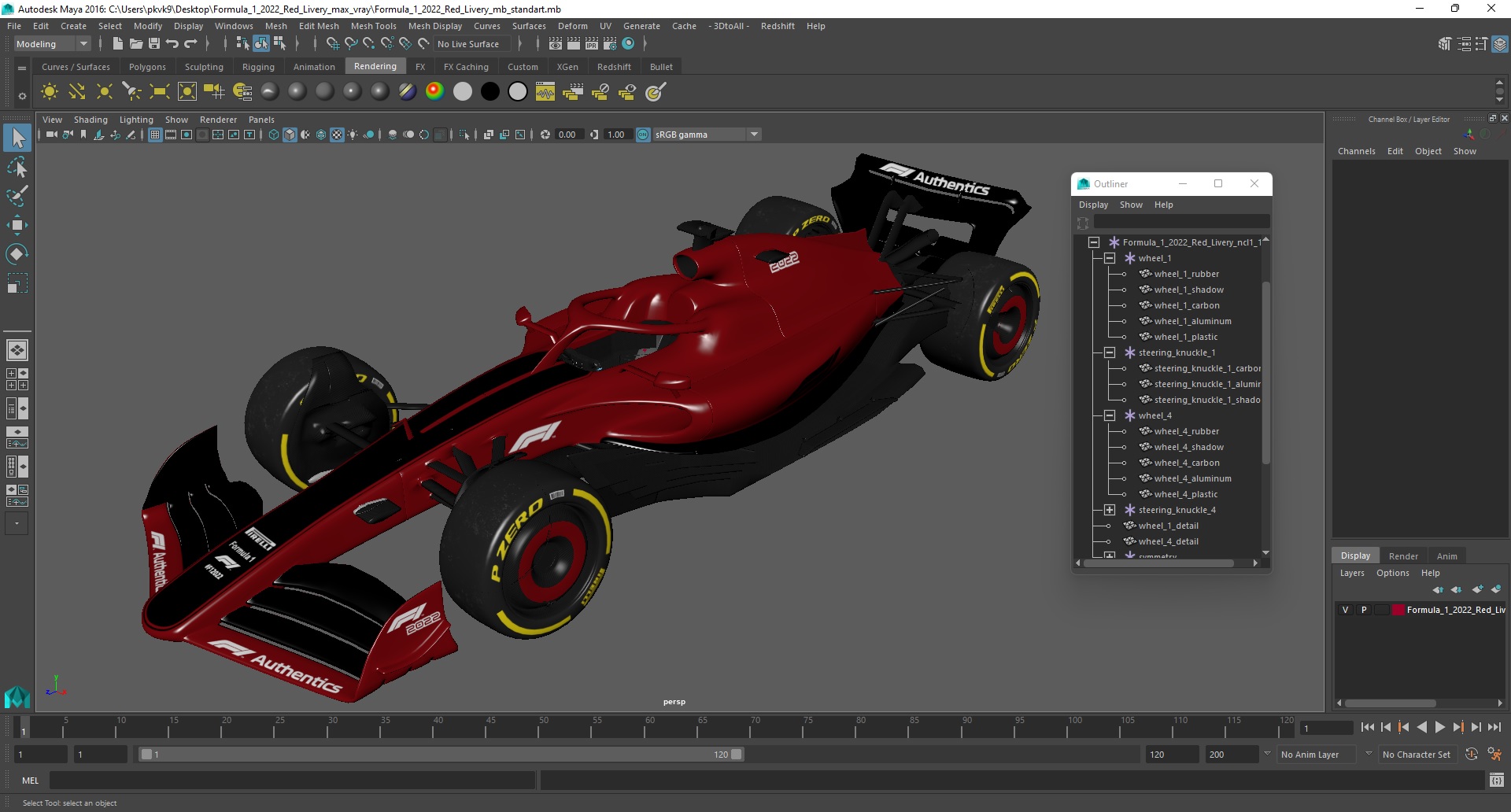Click the redo arrow icon

coord(190,44)
